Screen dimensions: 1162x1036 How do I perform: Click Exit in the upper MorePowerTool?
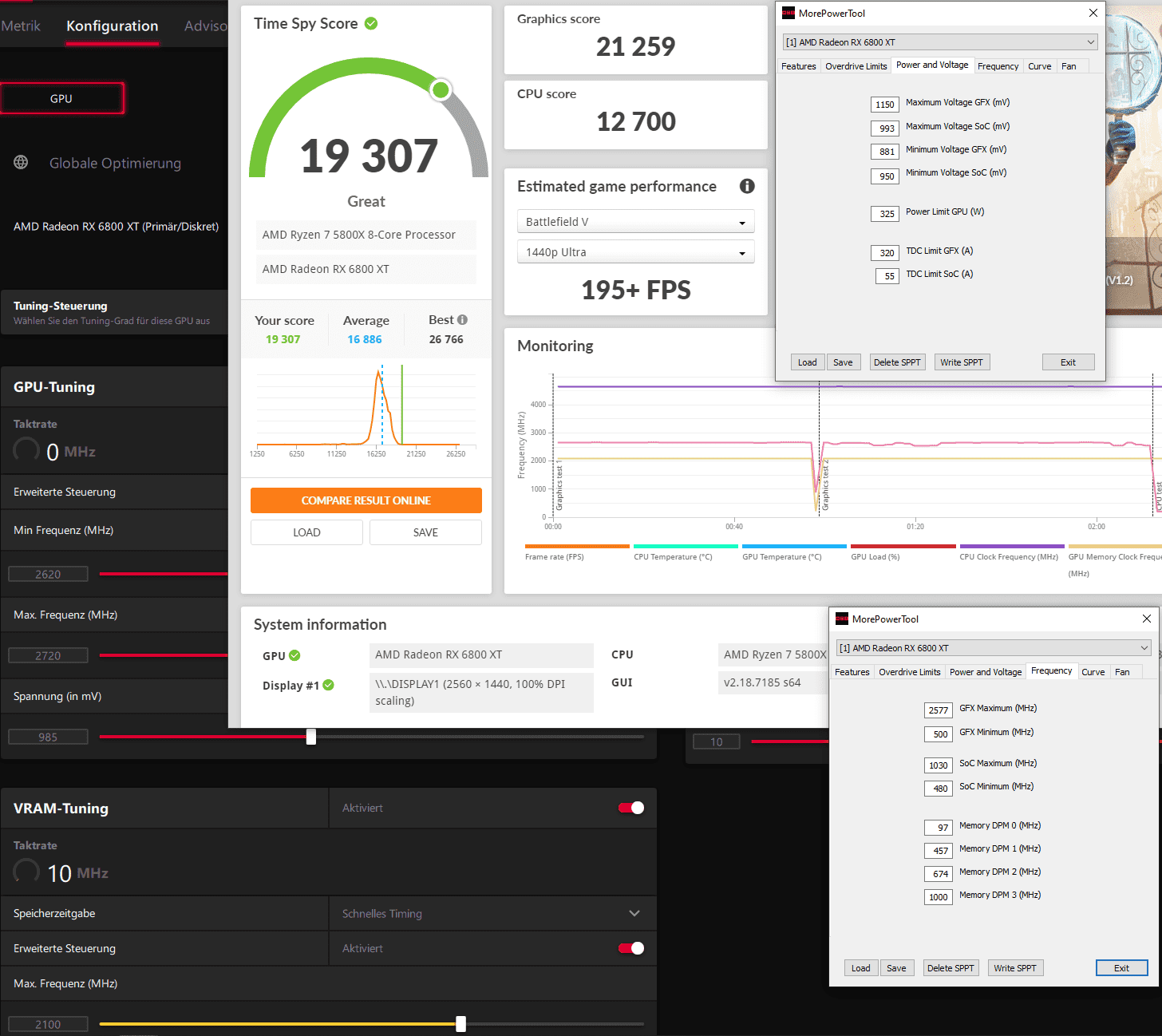pos(1068,362)
